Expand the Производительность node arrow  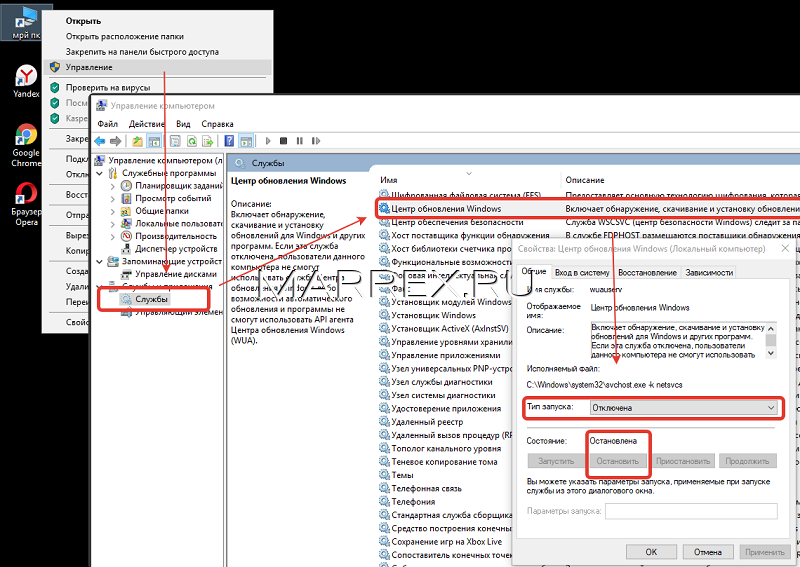coord(113,236)
